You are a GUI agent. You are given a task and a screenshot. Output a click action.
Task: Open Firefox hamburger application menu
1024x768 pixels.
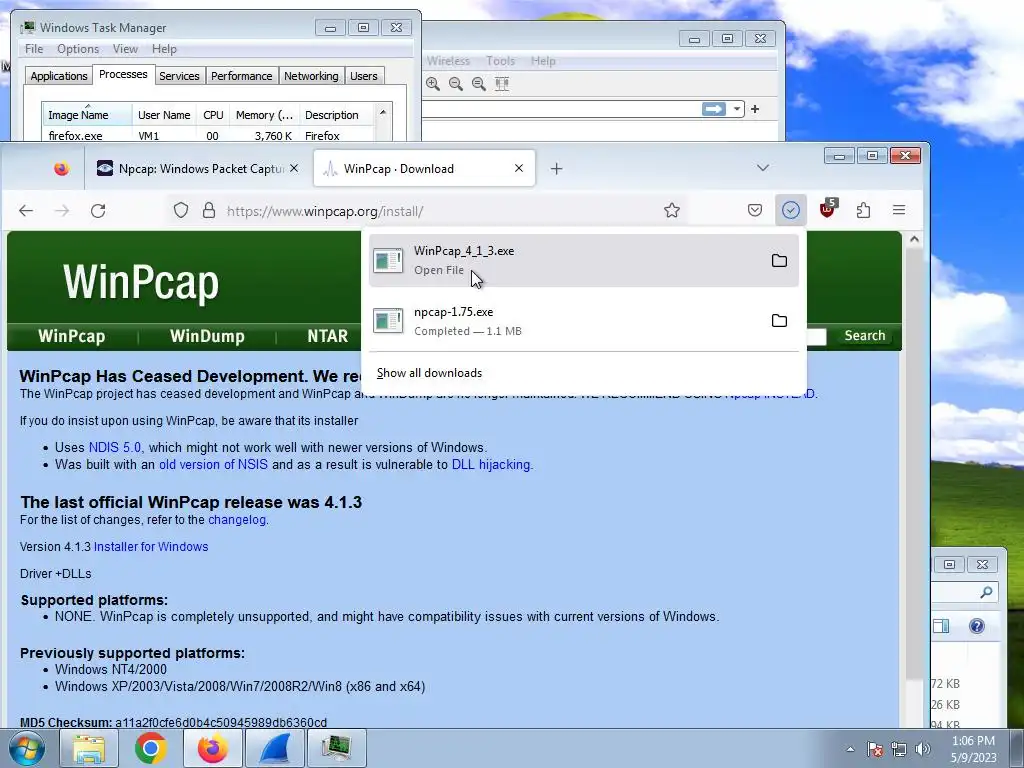(899, 210)
